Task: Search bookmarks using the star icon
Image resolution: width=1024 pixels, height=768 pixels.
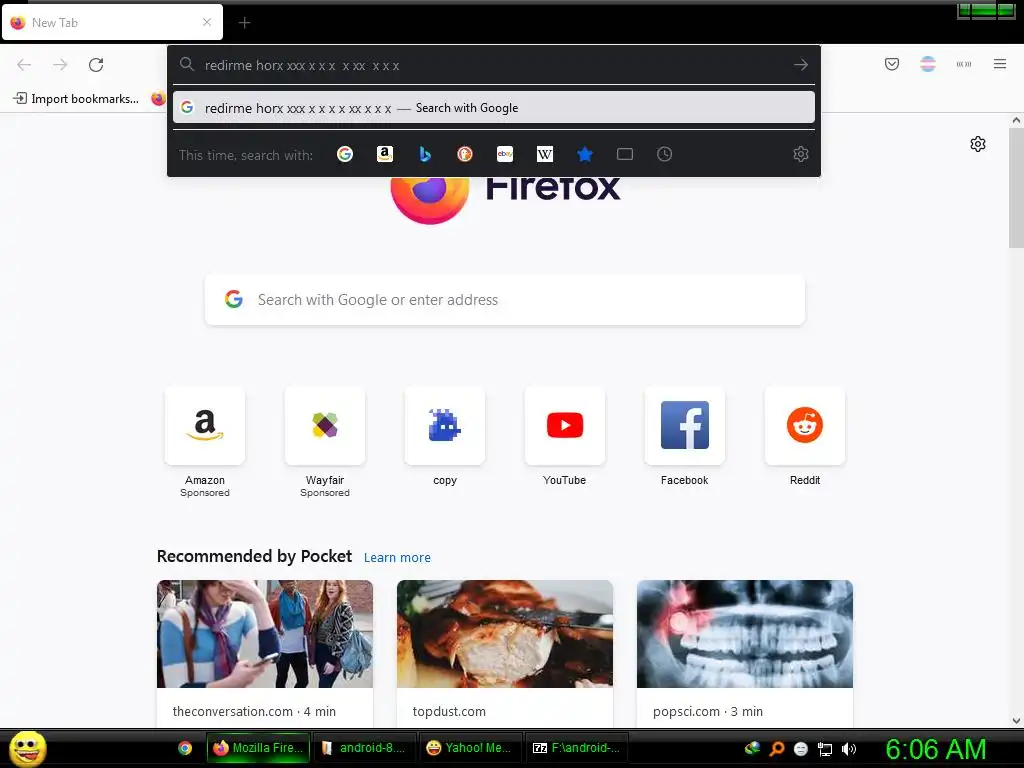Action: (x=584, y=154)
